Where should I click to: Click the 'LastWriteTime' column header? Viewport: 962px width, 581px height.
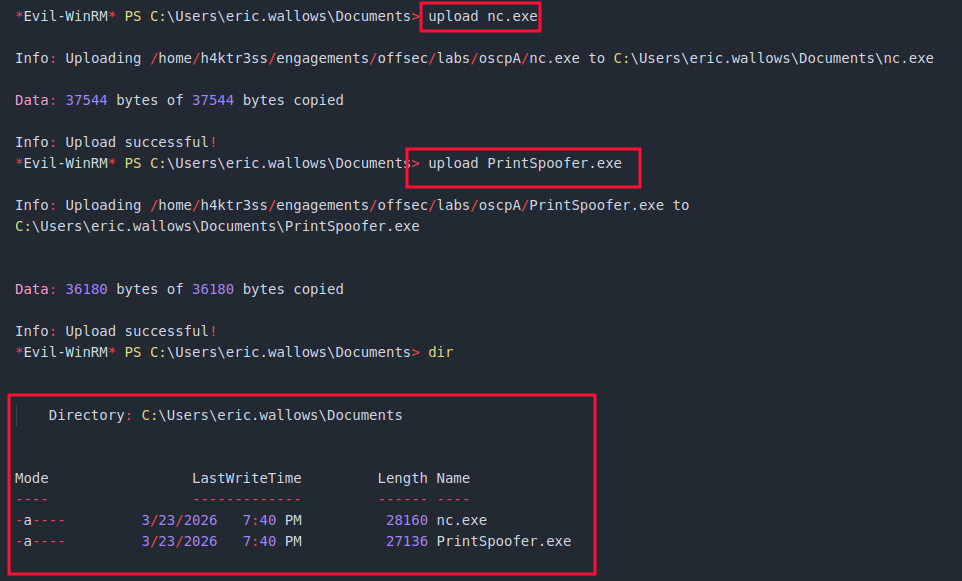point(246,478)
